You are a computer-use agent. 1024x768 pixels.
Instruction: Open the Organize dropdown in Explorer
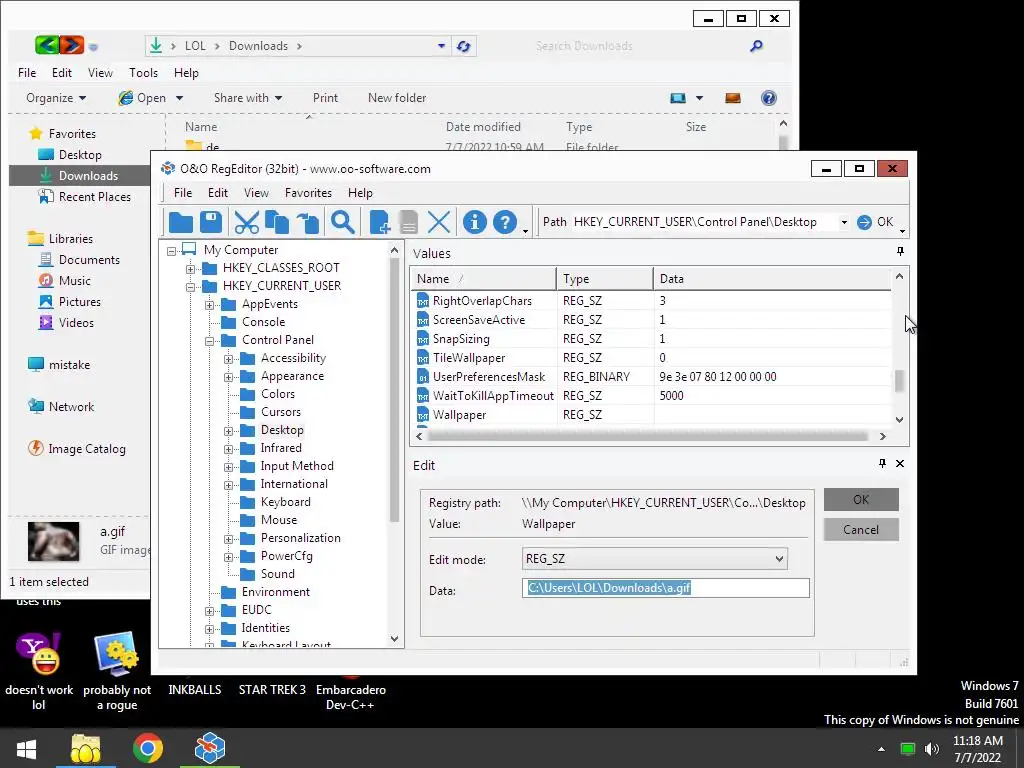[56, 98]
